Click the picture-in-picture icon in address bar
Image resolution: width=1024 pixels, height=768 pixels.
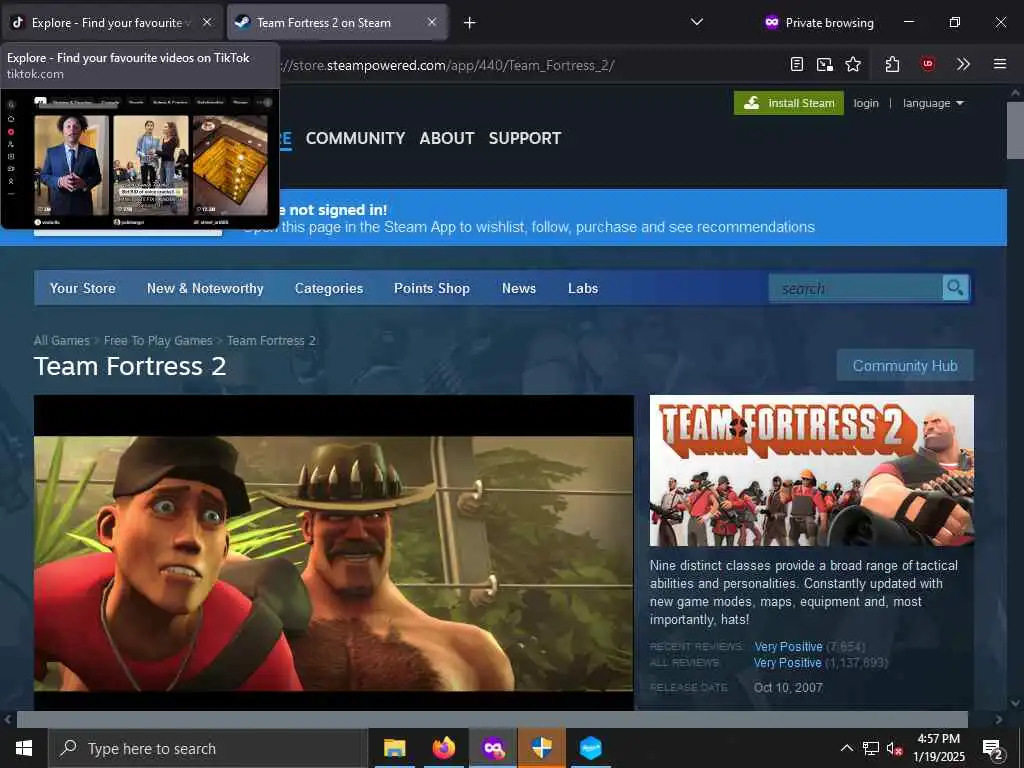pos(825,64)
